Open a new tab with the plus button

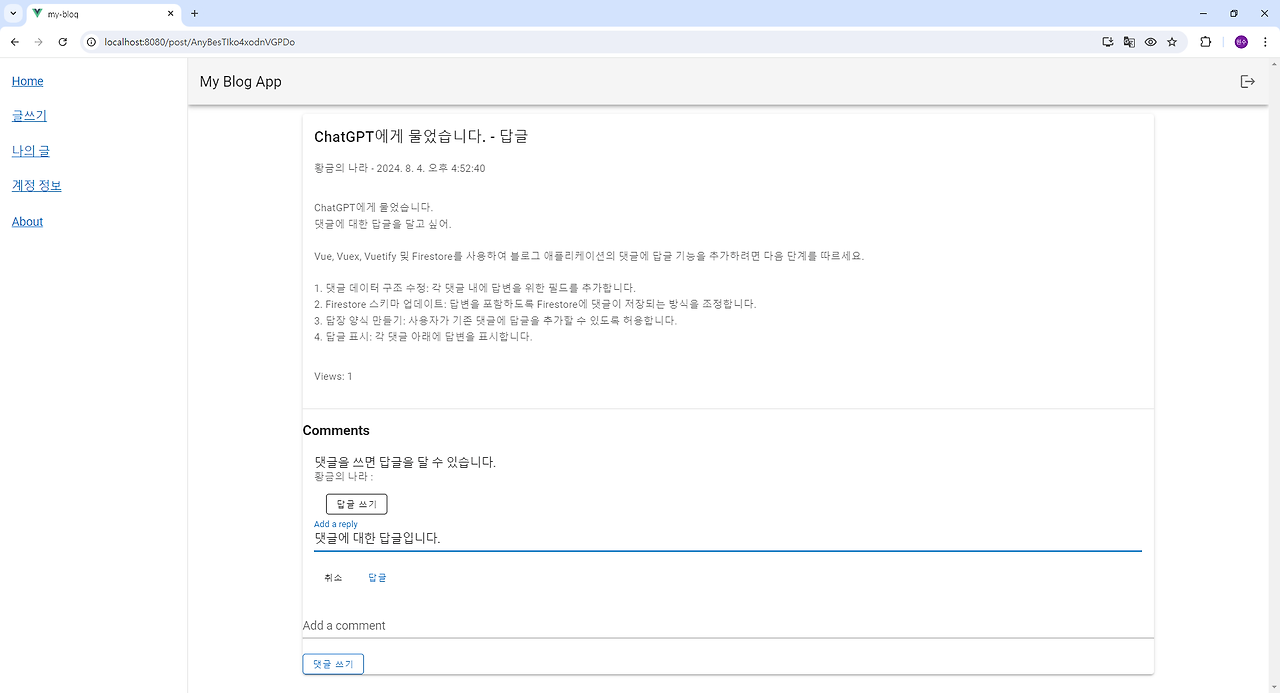pos(195,14)
